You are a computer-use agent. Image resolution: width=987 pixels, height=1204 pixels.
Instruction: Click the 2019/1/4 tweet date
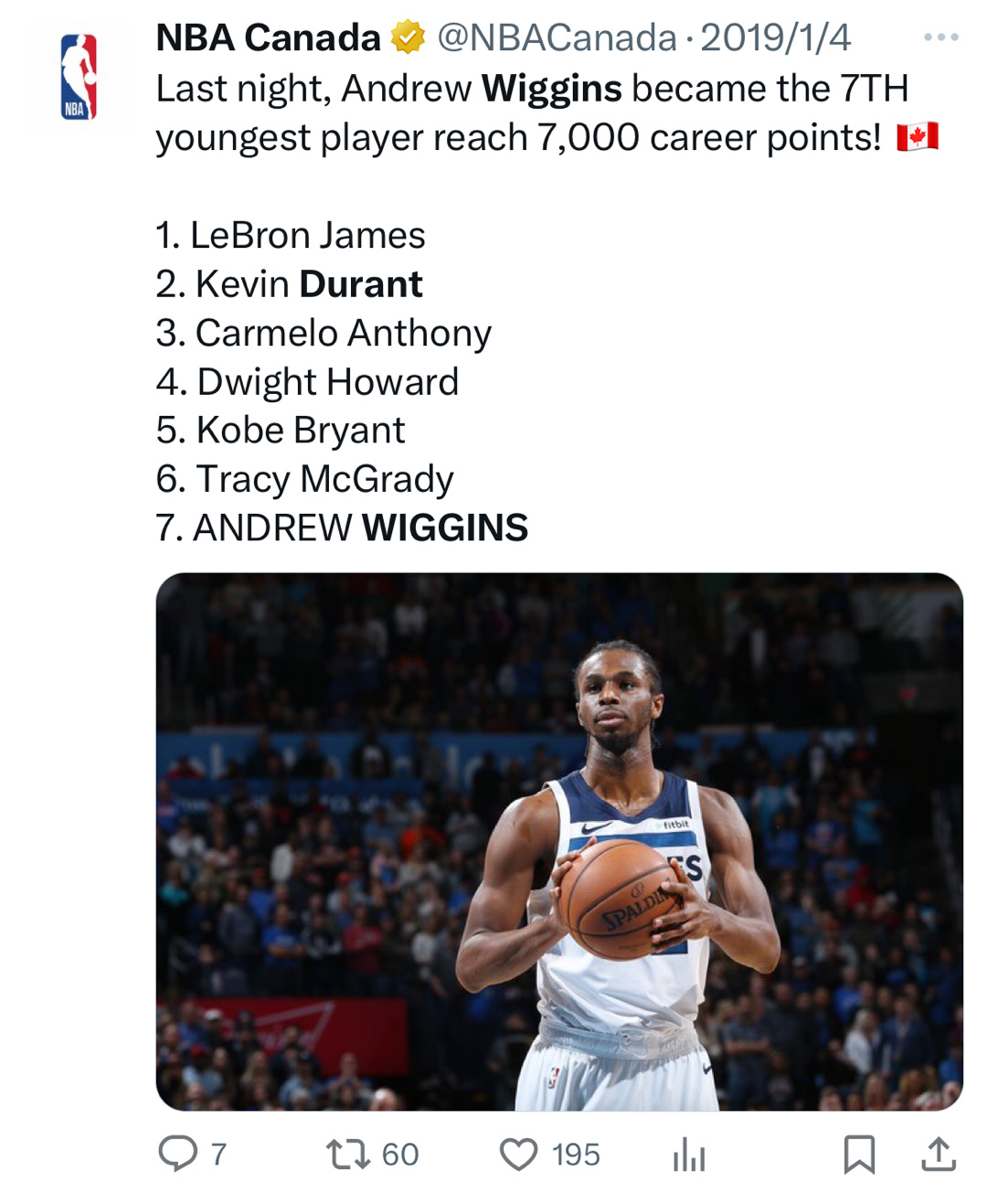coord(775,37)
